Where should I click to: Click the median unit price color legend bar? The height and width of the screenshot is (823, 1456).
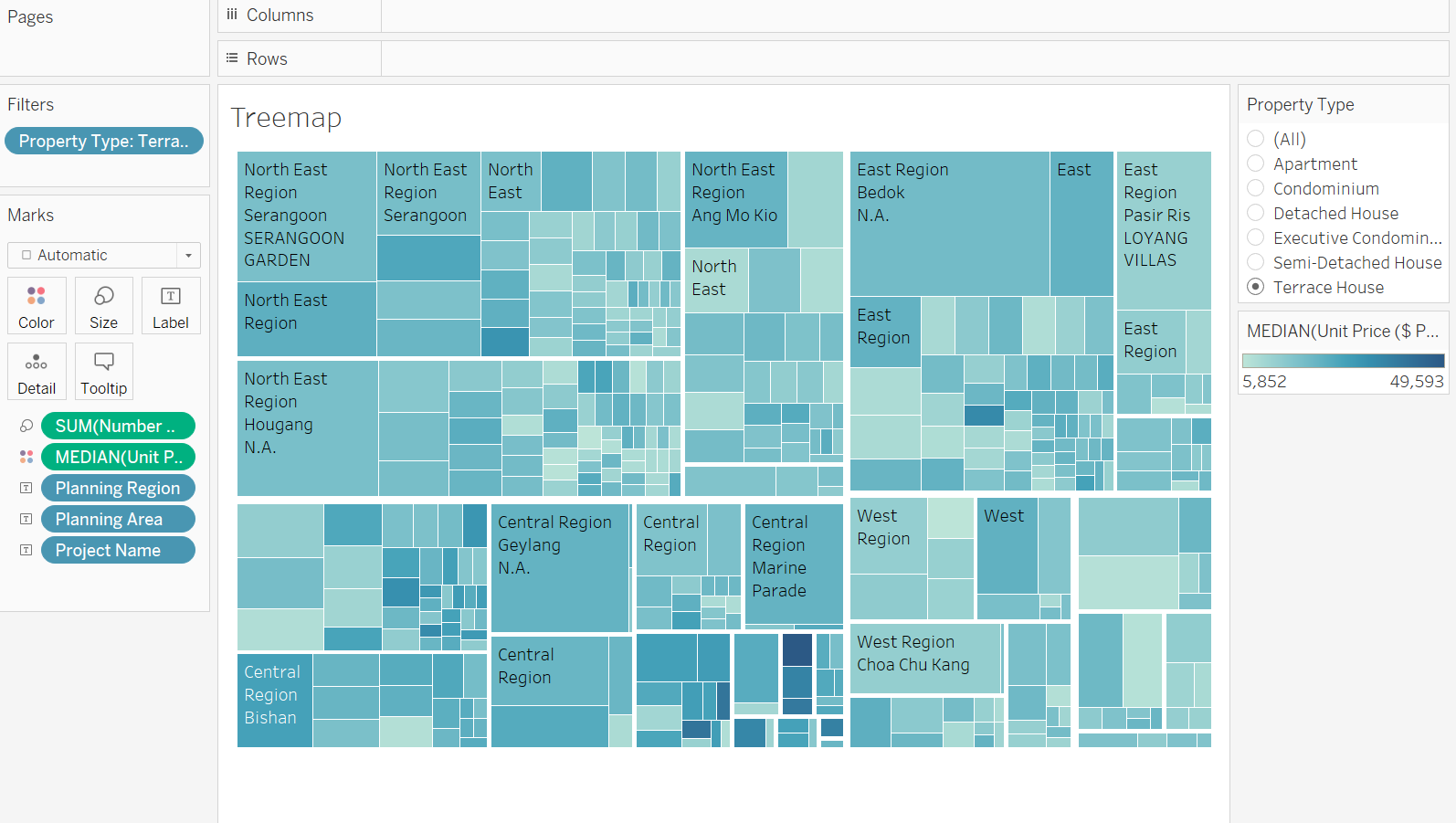coord(1343,361)
